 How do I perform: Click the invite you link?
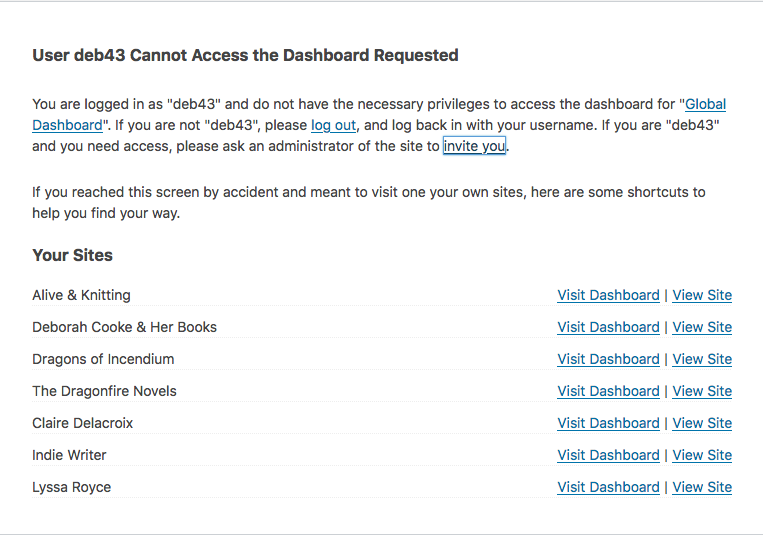(x=475, y=146)
